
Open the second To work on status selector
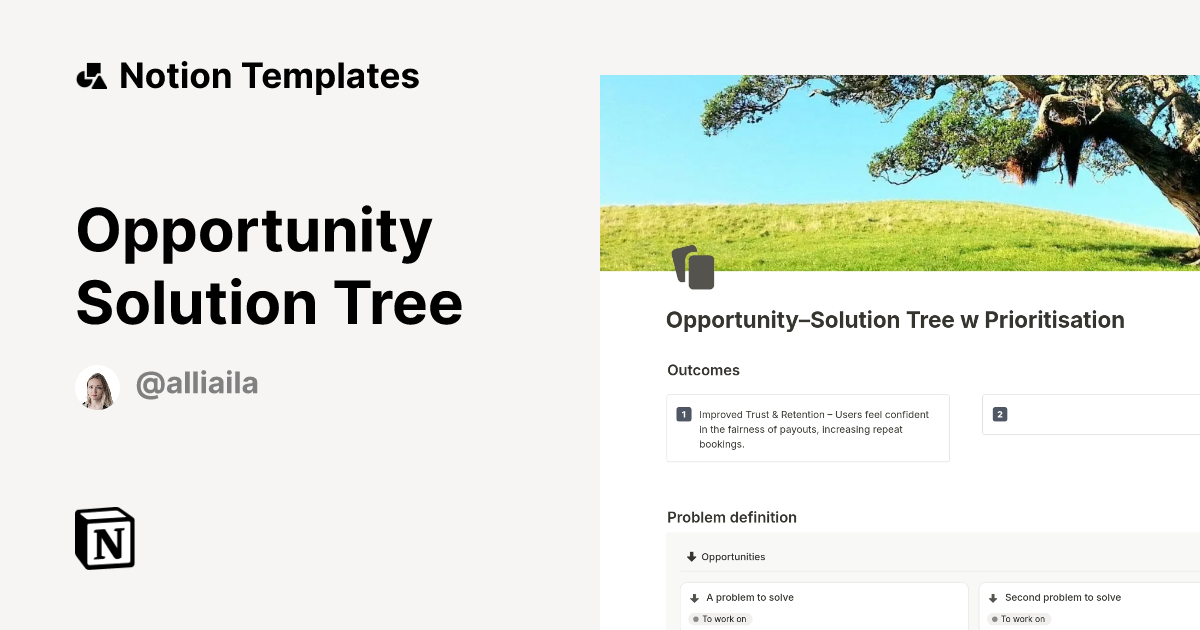(1019, 618)
